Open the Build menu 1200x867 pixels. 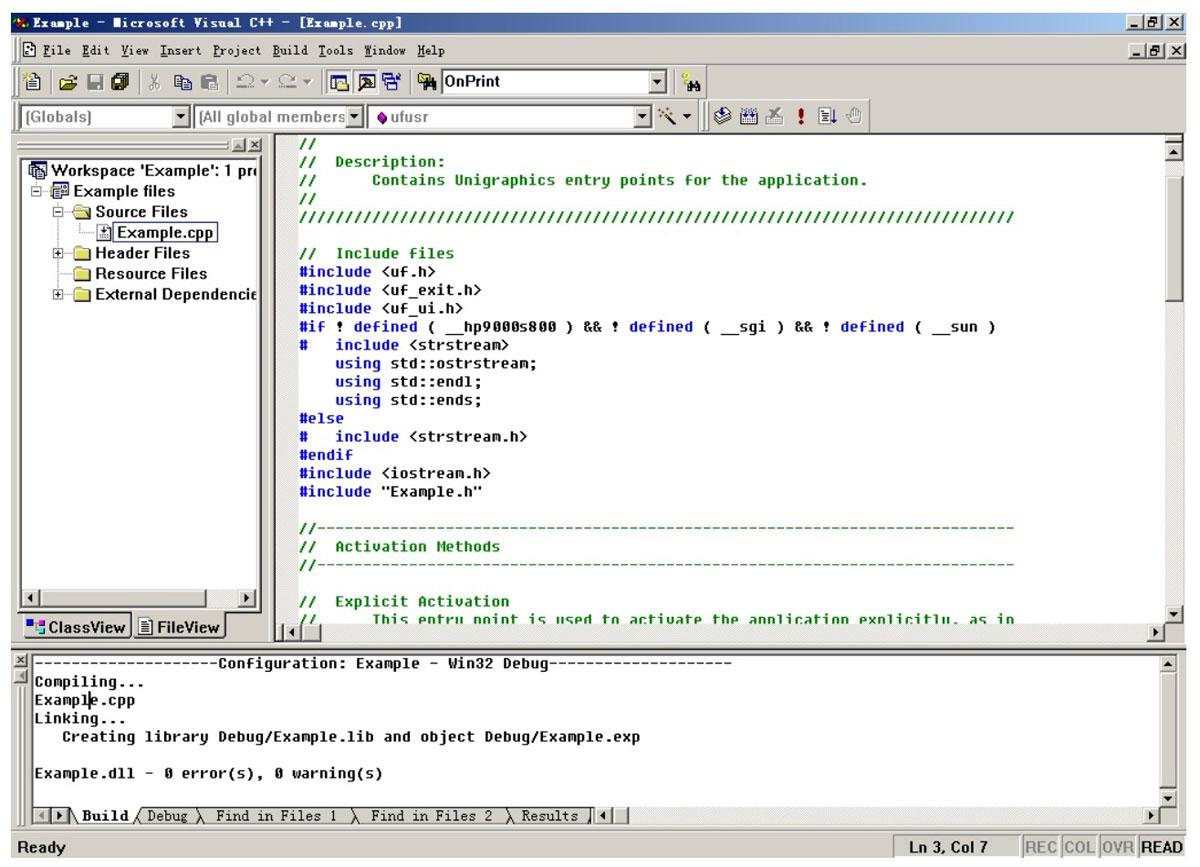click(289, 50)
